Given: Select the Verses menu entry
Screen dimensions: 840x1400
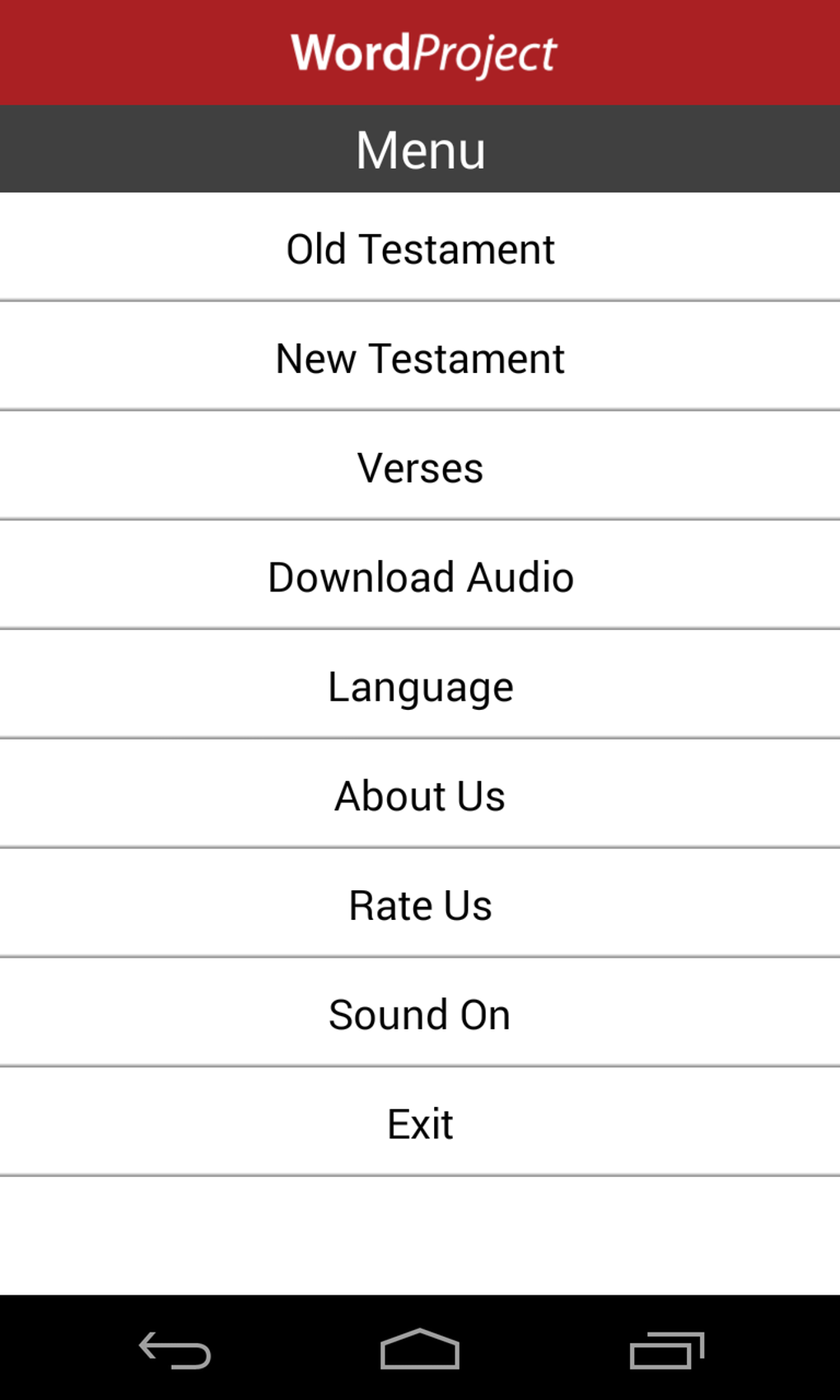Looking at the screenshot, I should tap(420, 468).
